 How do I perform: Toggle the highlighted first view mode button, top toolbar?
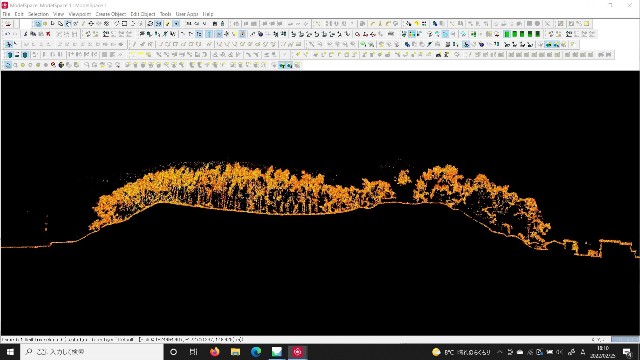click(x=38, y=24)
